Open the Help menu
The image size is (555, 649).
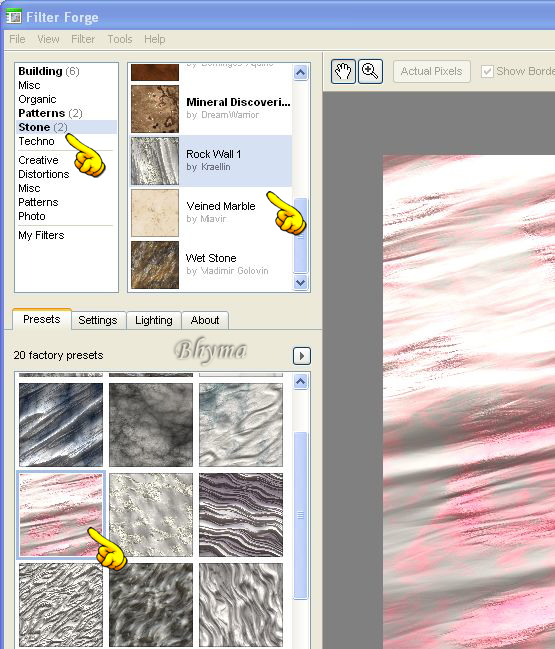pyautogui.click(x=154, y=39)
